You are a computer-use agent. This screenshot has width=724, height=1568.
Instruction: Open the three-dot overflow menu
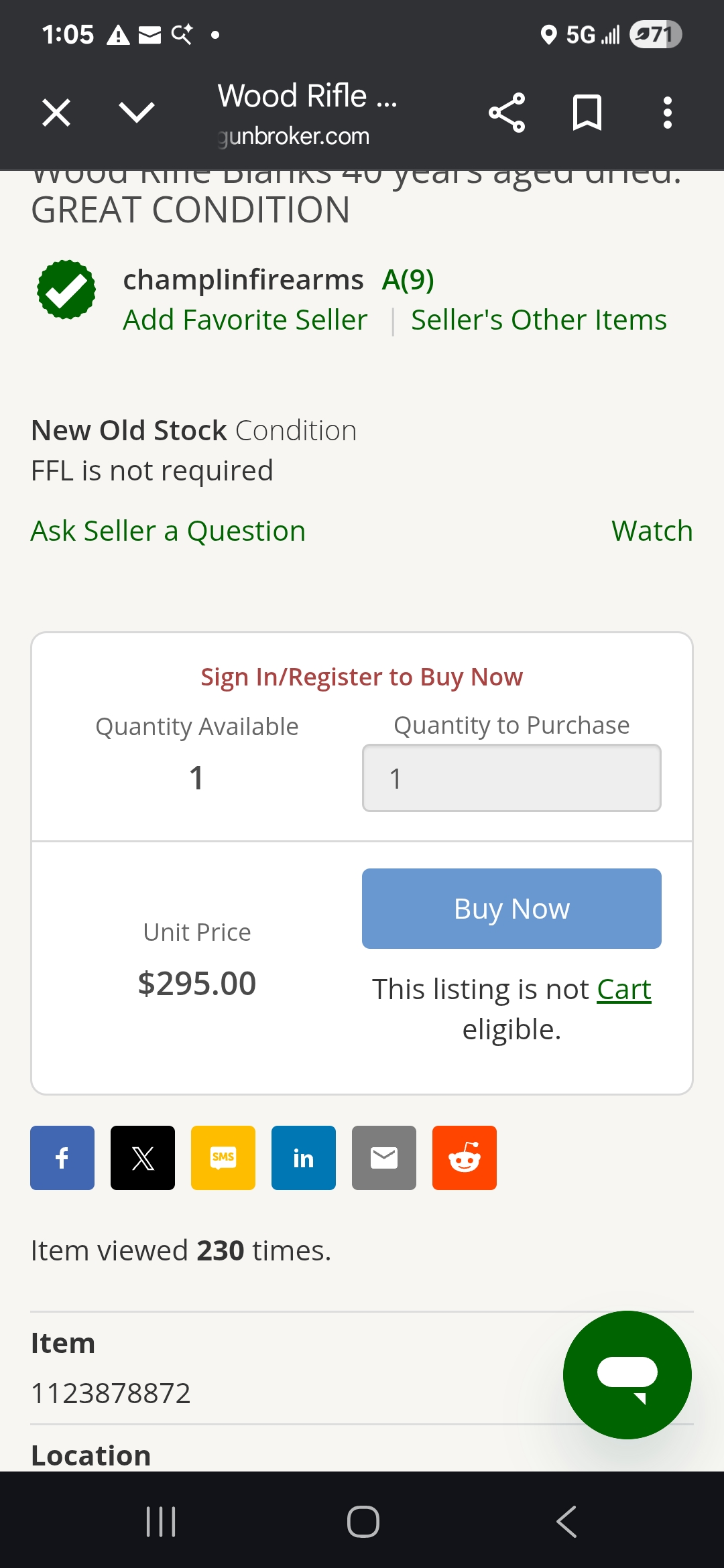[667, 113]
